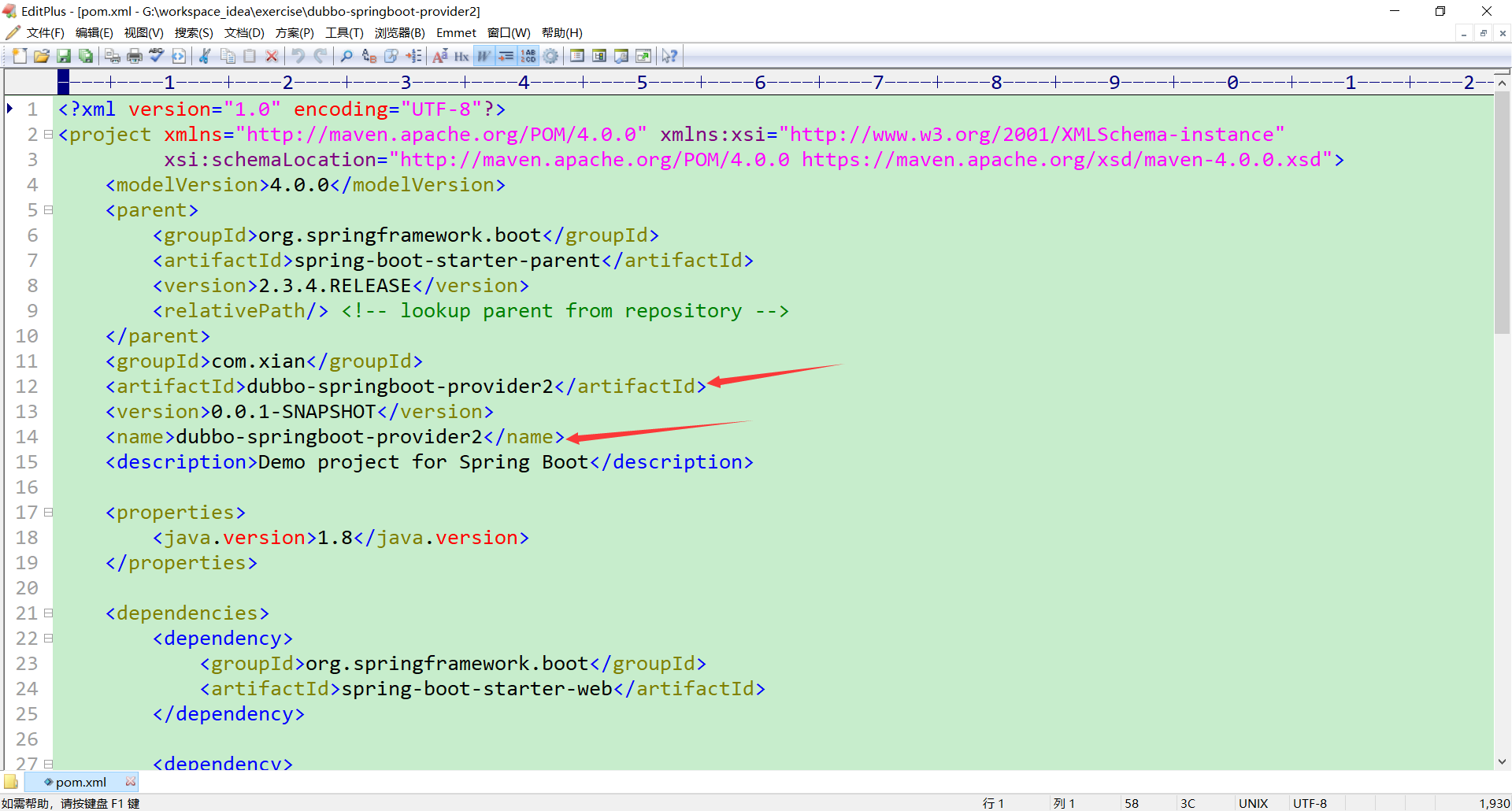Click the folder icon beside the pom.xml tab

coord(11,782)
